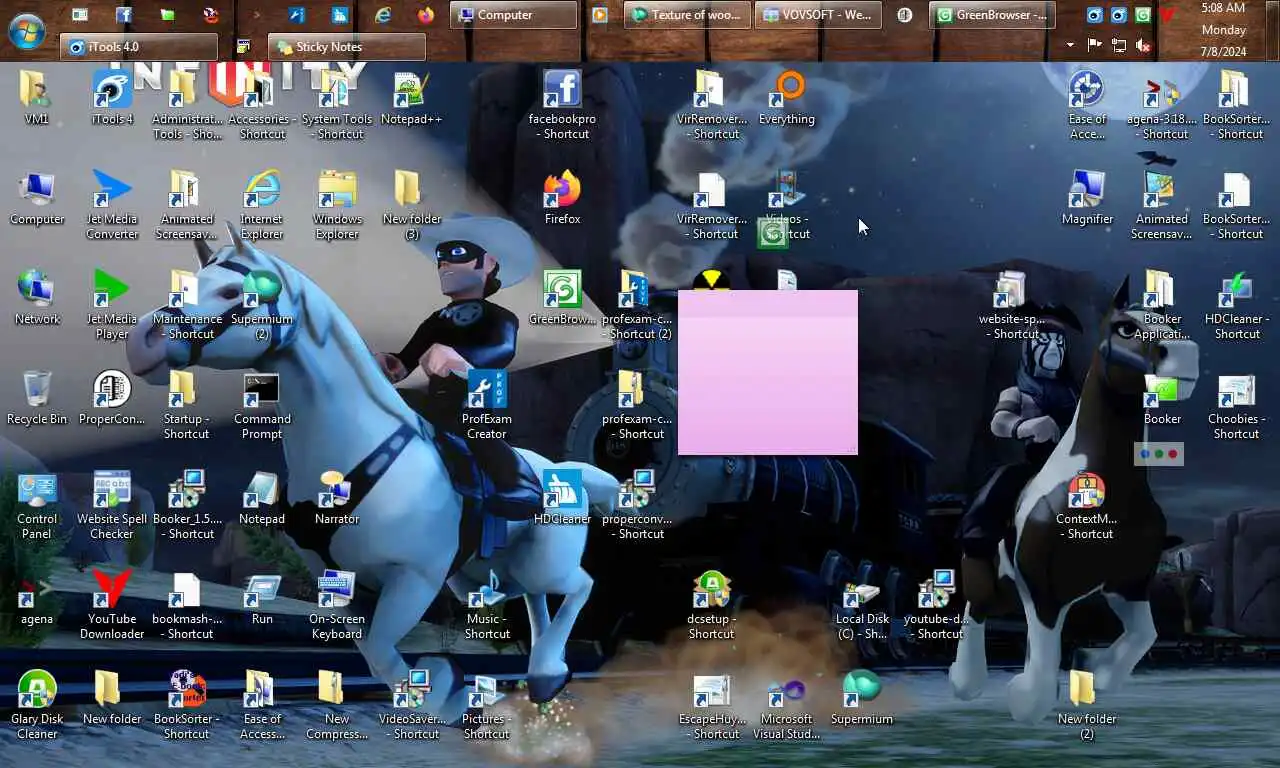The width and height of the screenshot is (1280, 768).
Task: Open the Internet Explorer desktop icon
Action: [262, 205]
